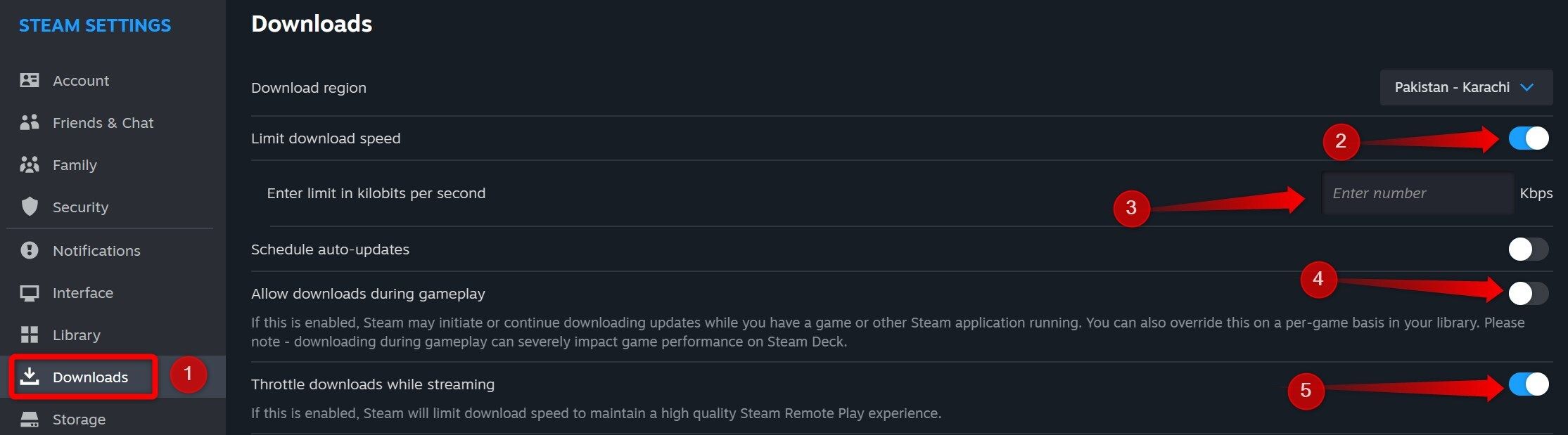Image resolution: width=1568 pixels, height=435 pixels.
Task: Click the chevron next to Pakistan - Karachi
Action: (x=1526, y=87)
